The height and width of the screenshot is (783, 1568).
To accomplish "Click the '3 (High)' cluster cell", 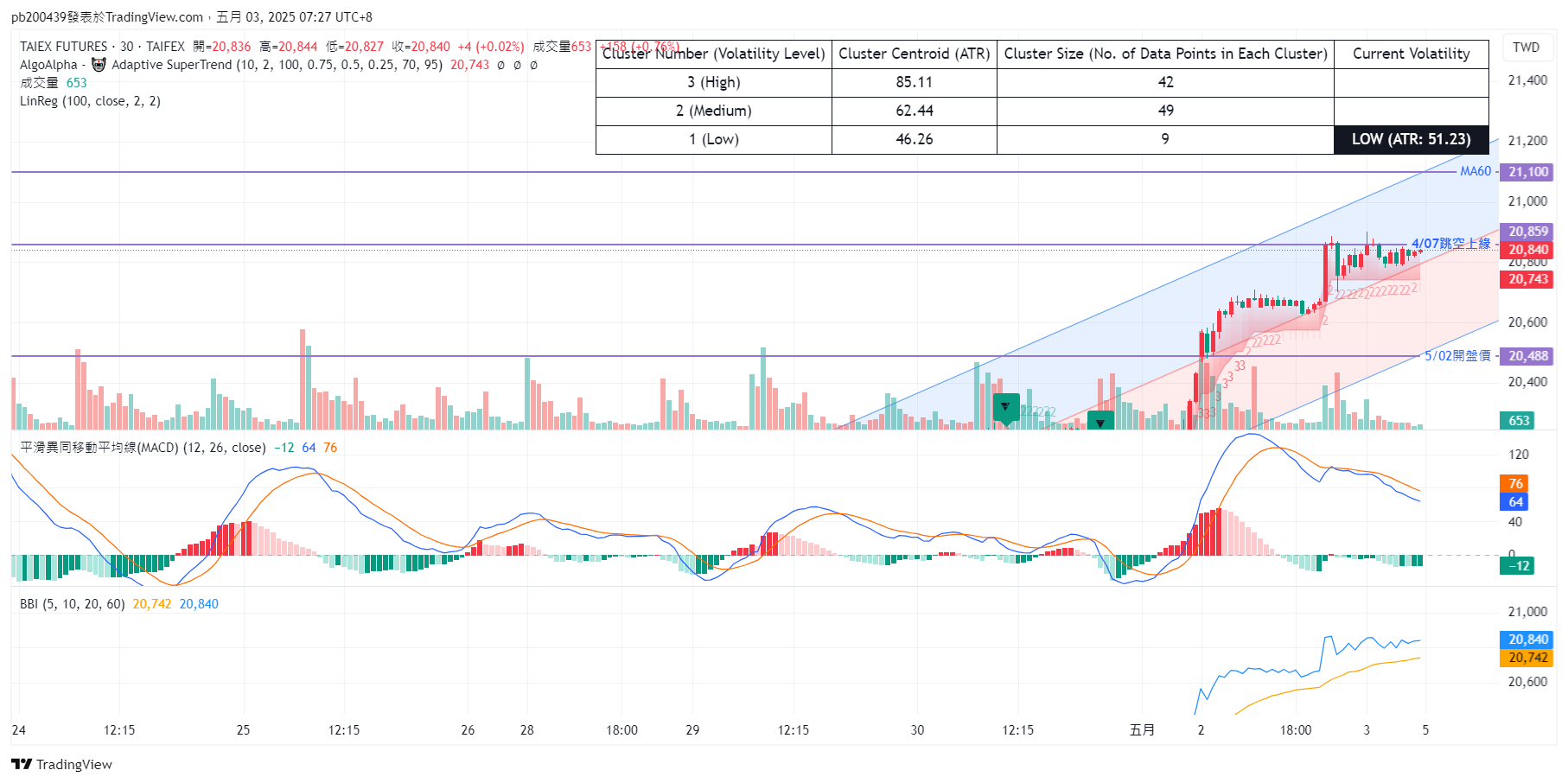I will (x=714, y=82).
